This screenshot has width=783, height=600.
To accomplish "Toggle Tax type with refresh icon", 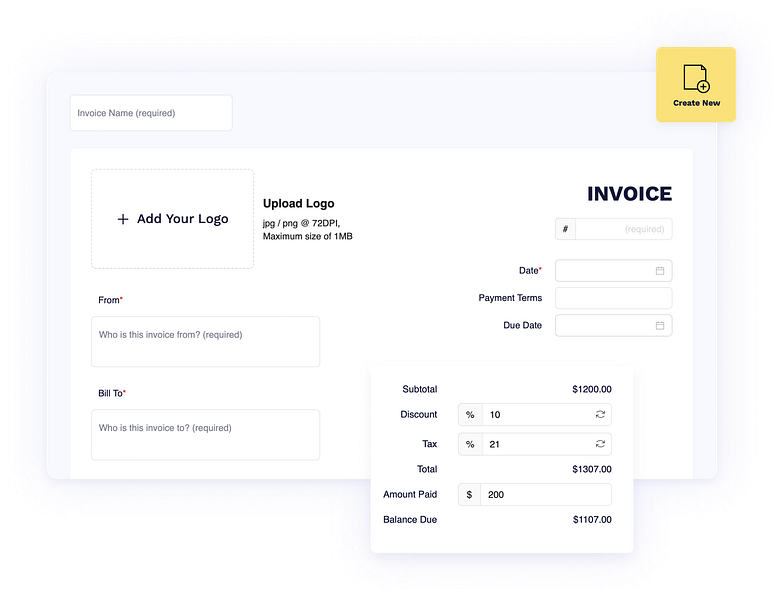I will [600, 444].
